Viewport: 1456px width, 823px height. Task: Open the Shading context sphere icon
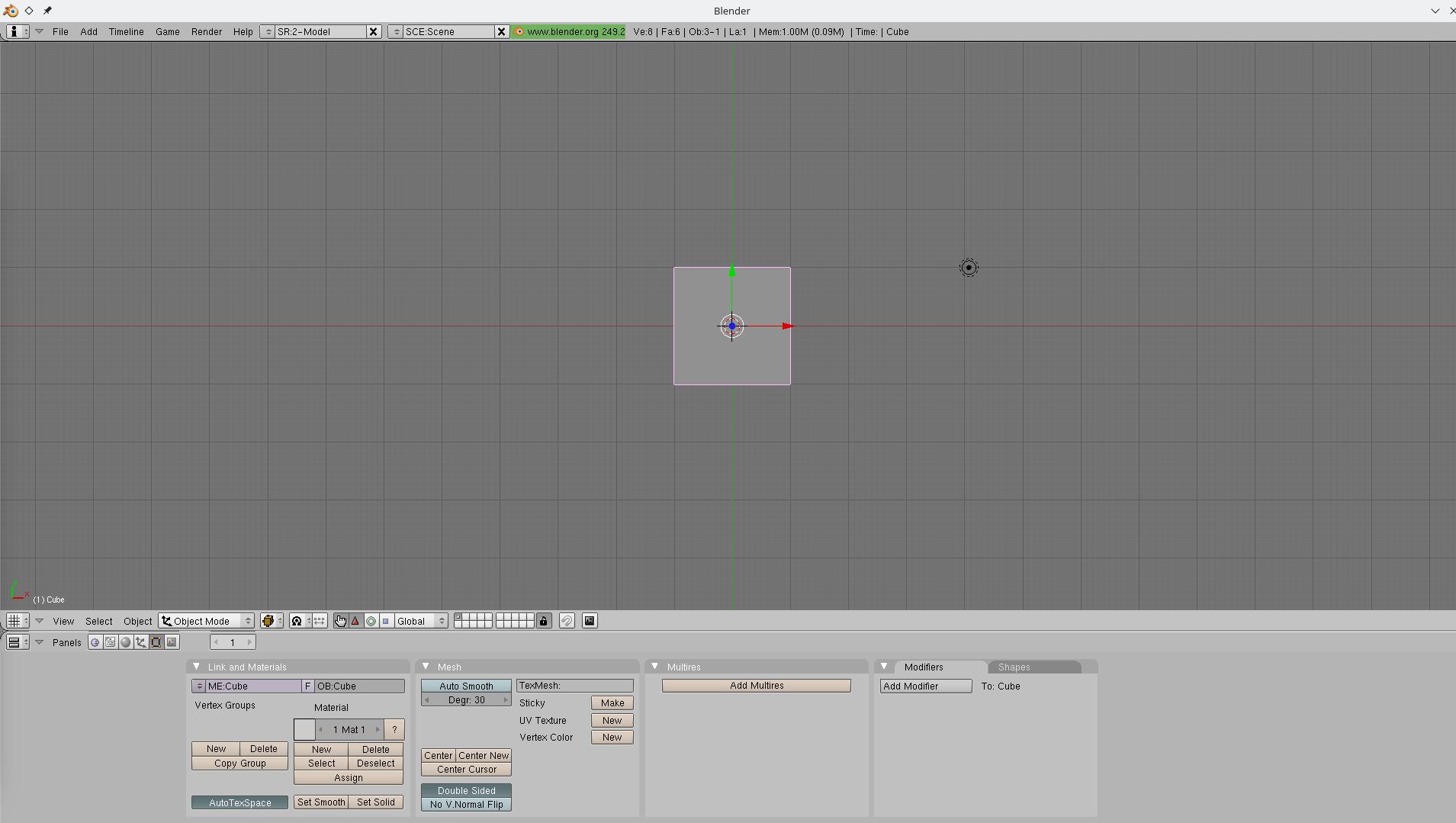click(x=126, y=642)
